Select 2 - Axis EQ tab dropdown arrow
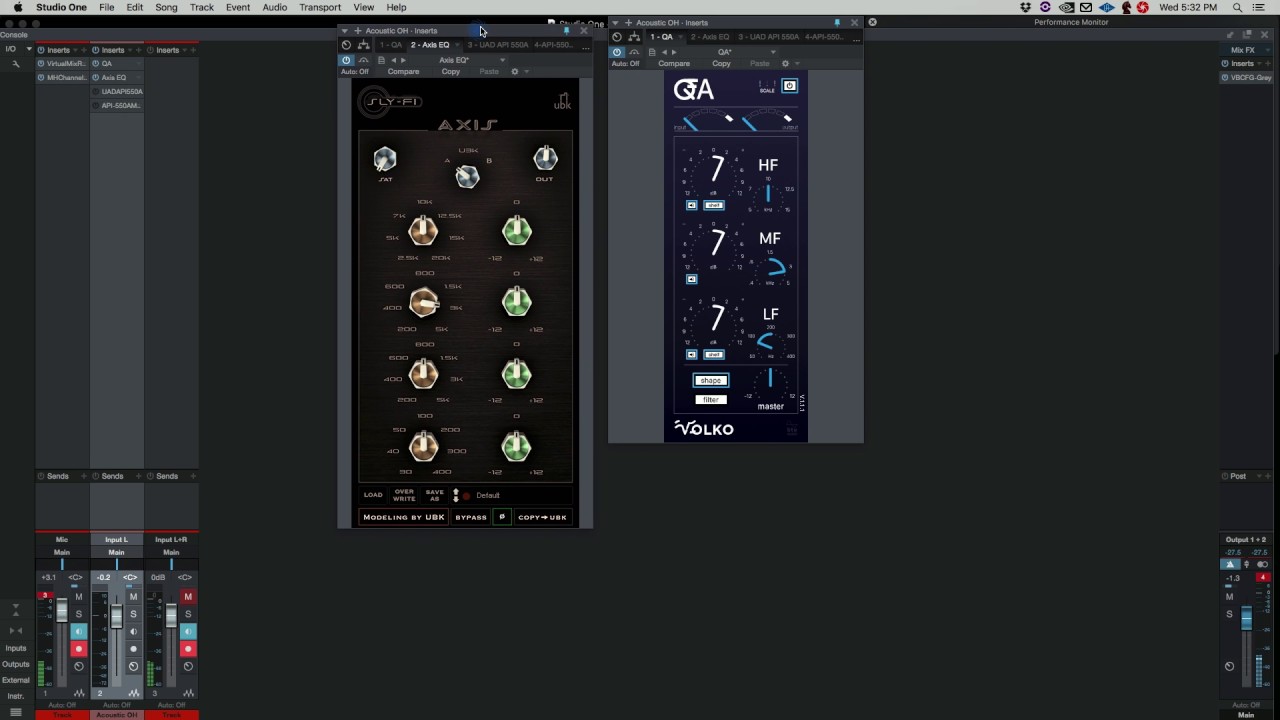Screen dimensions: 1280x720 pyautogui.click(x=457, y=45)
